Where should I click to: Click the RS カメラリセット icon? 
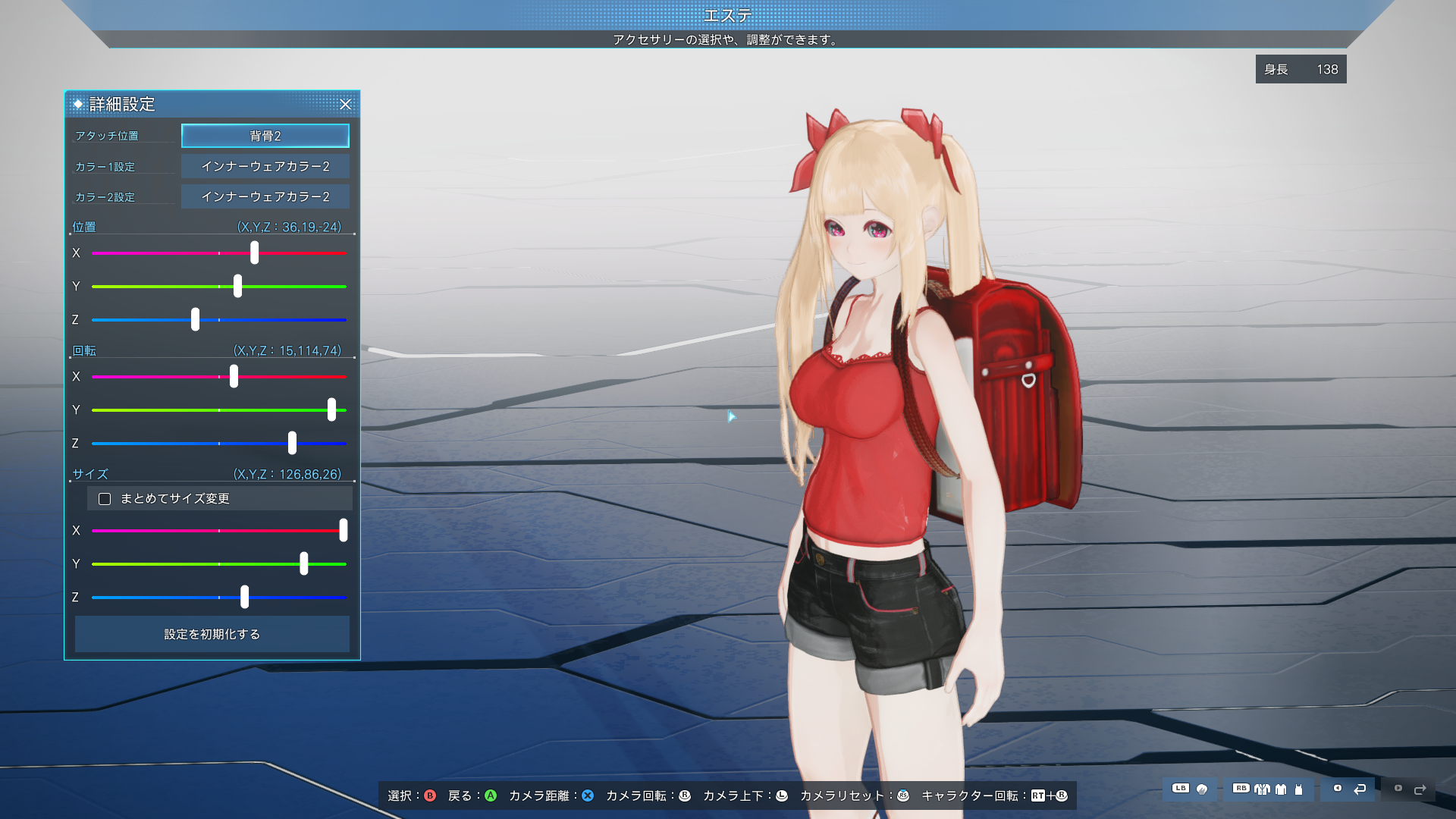(903, 795)
